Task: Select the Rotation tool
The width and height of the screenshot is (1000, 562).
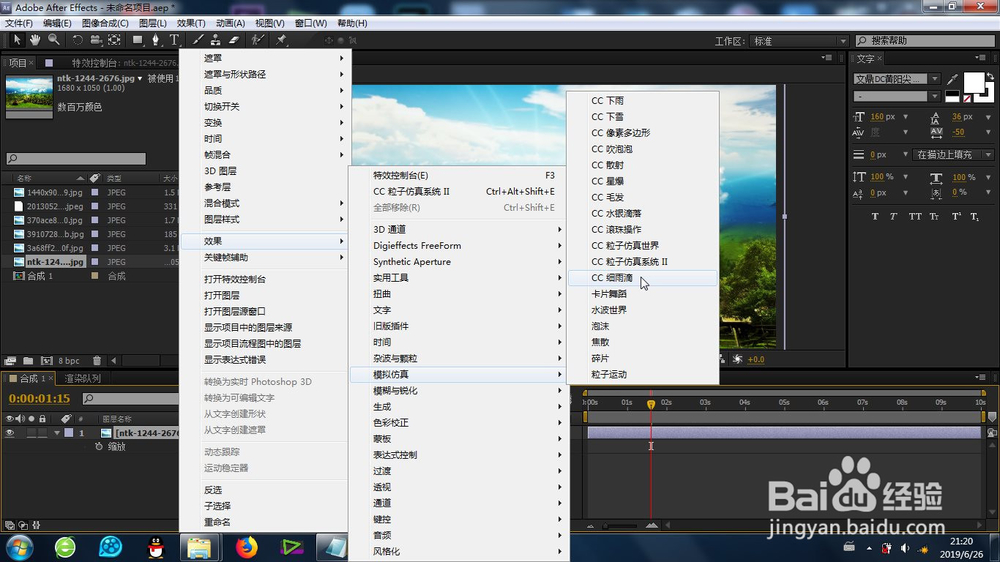Action: 77,40
